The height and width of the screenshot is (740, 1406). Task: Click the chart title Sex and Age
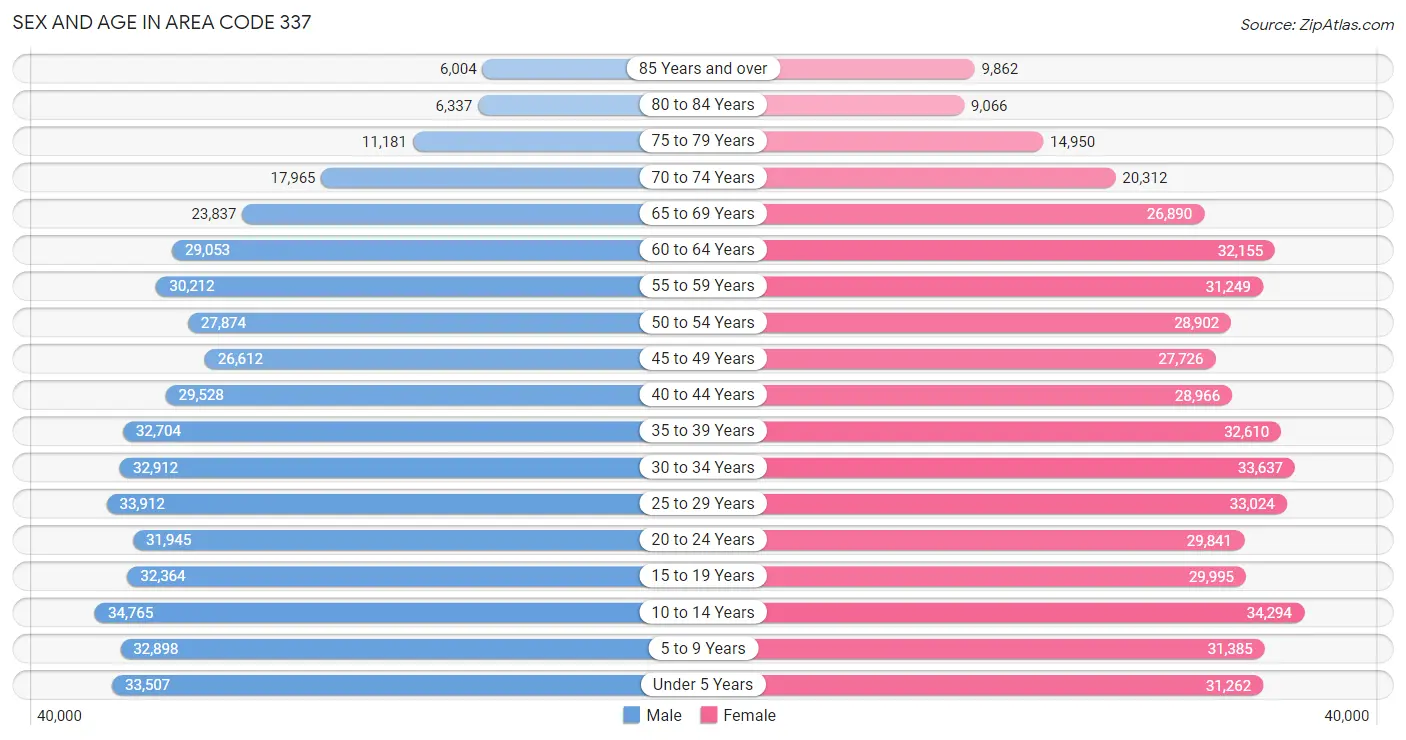click(162, 21)
